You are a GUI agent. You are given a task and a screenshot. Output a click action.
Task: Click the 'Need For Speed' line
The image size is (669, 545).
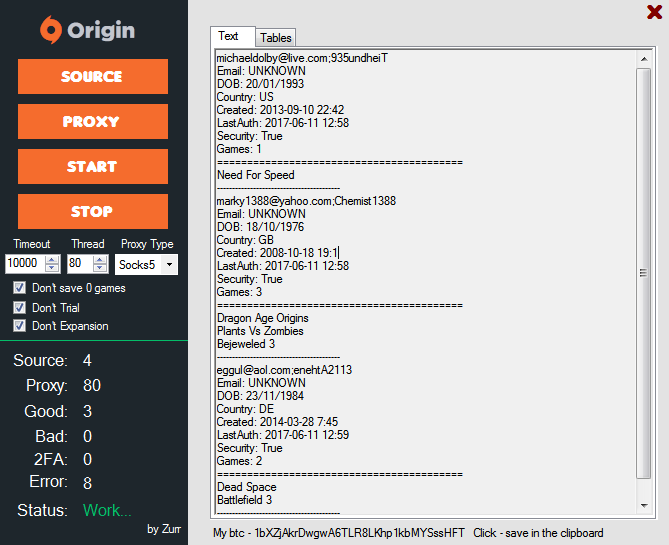[x=256, y=175]
